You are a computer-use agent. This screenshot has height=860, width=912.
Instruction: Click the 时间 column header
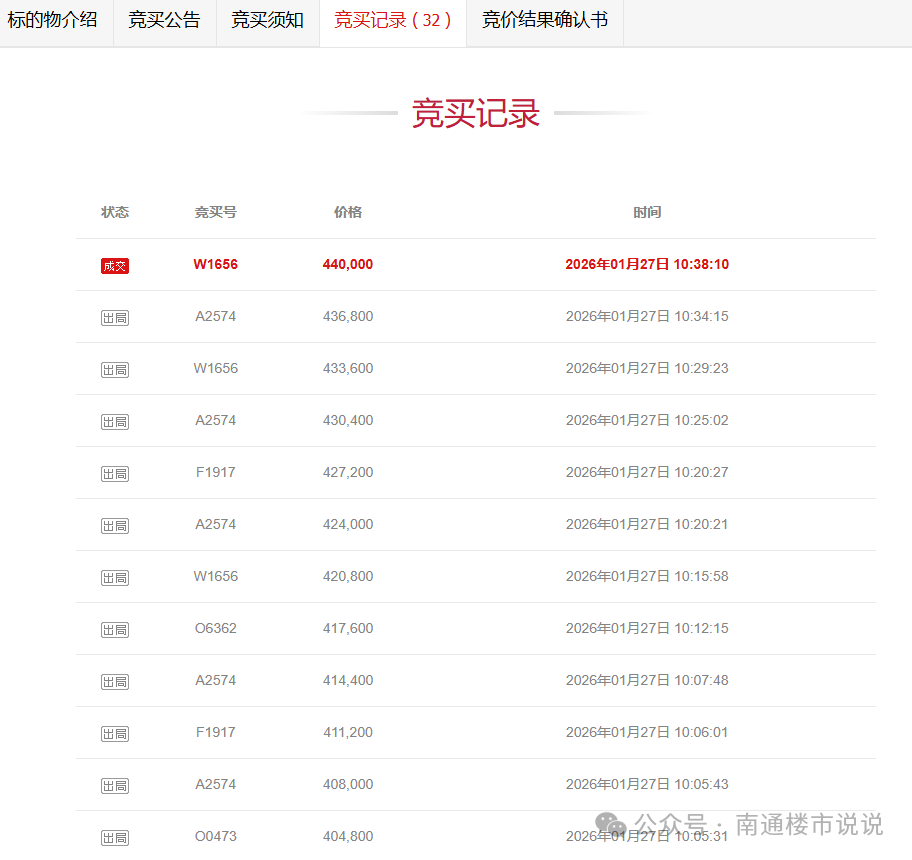point(647,212)
